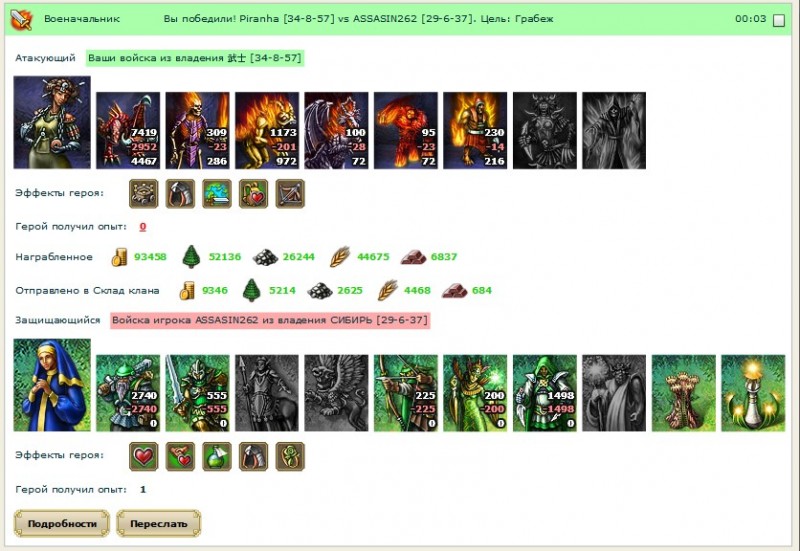Select the attacker's siege cart effect icon
Viewport: 800px width, 551px height.
tap(143, 193)
